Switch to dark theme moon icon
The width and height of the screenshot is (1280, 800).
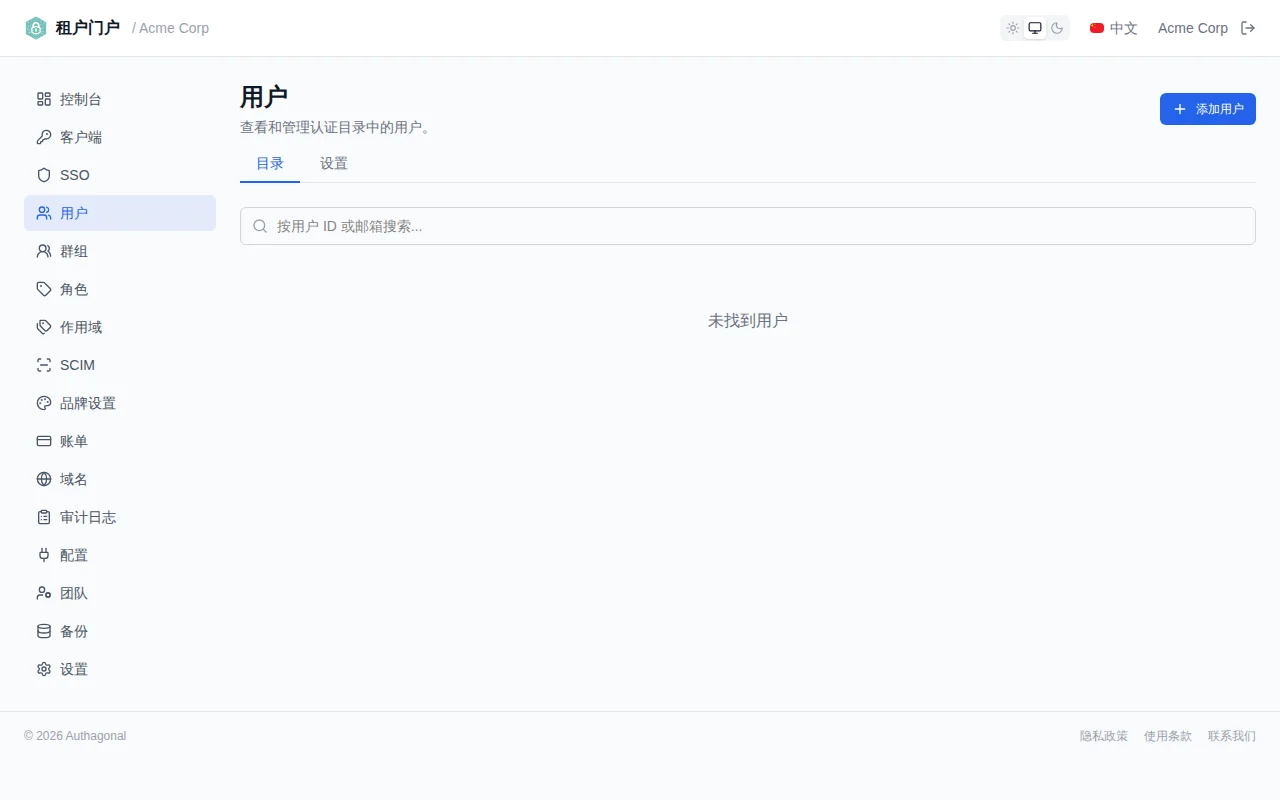tap(1057, 28)
